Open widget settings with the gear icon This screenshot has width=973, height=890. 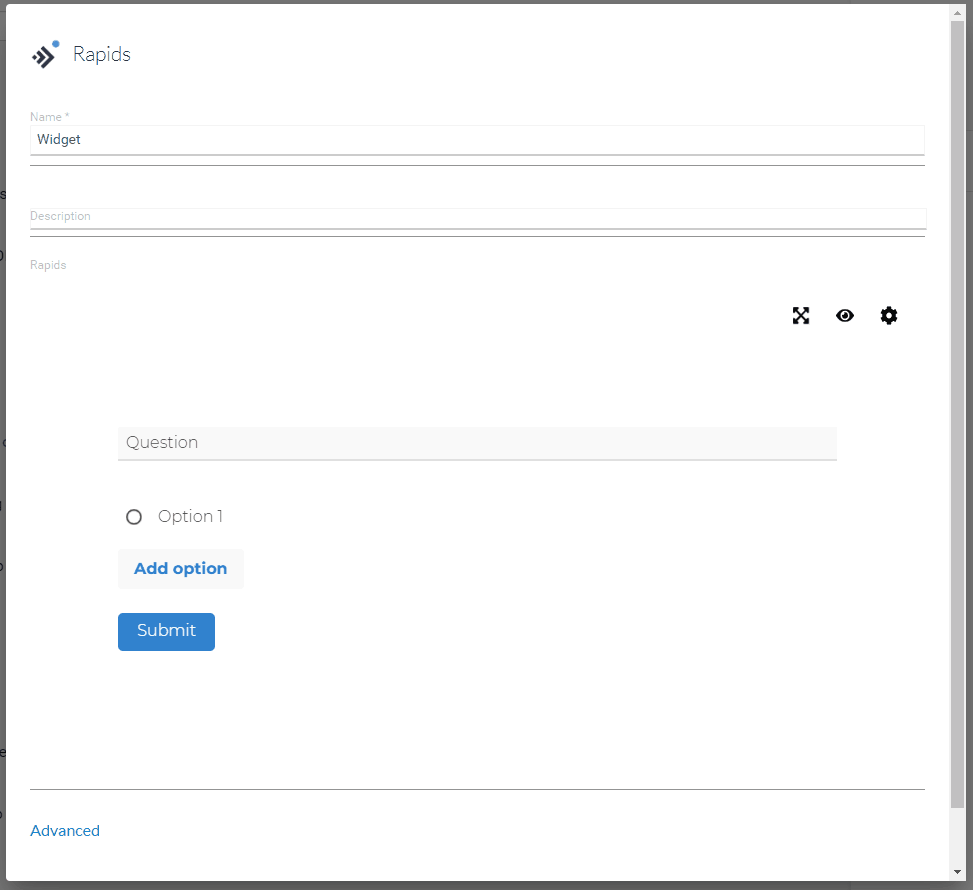[889, 315]
